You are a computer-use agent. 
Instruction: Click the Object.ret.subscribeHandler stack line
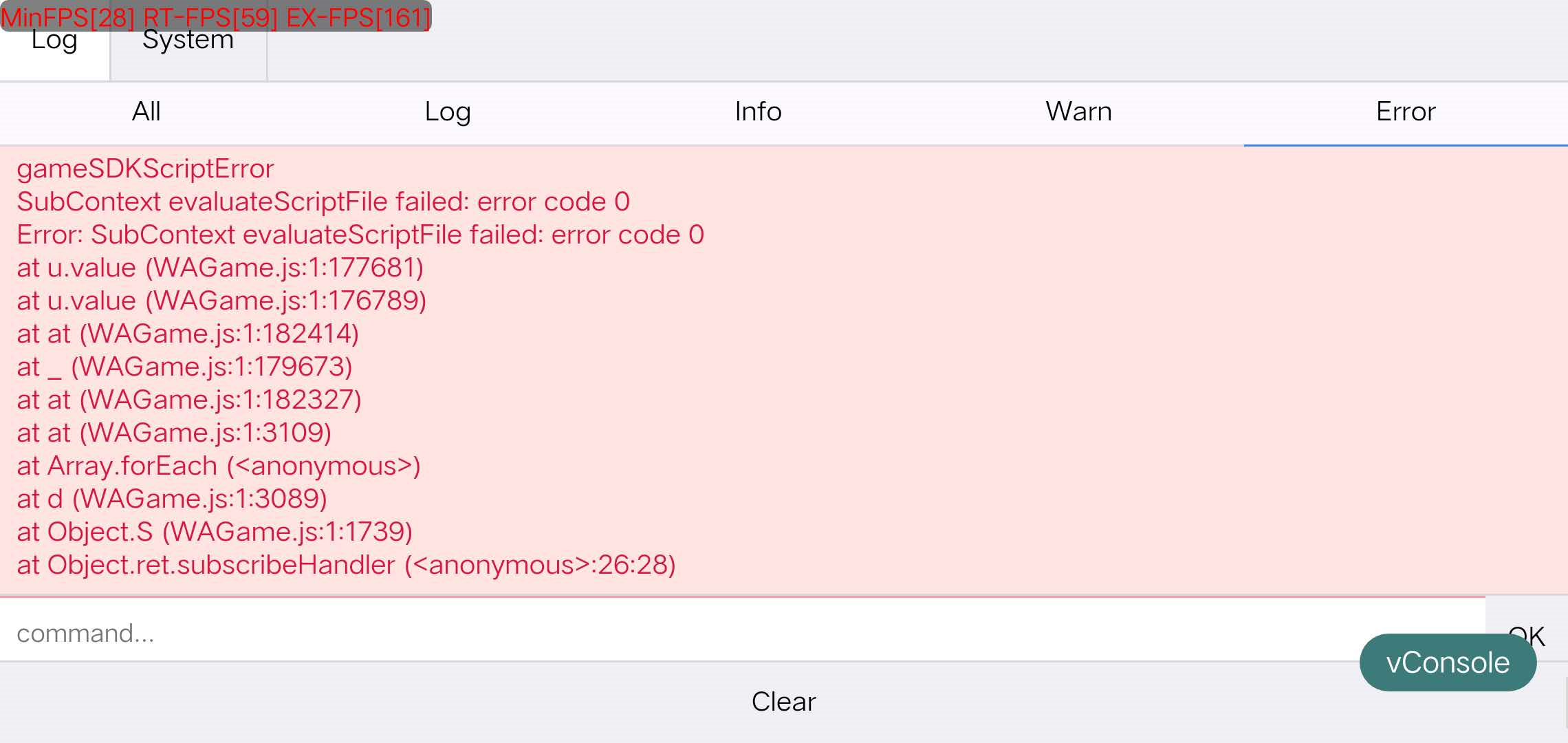pyautogui.click(x=347, y=565)
